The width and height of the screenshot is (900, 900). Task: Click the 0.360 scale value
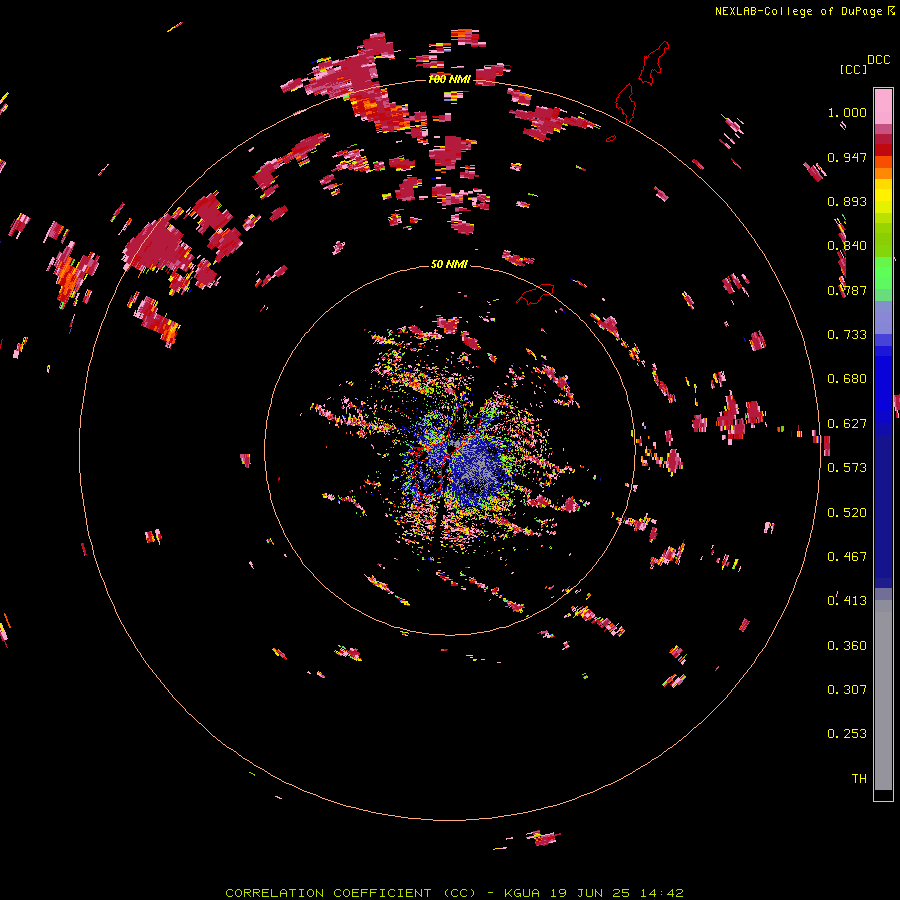[x=847, y=646]
